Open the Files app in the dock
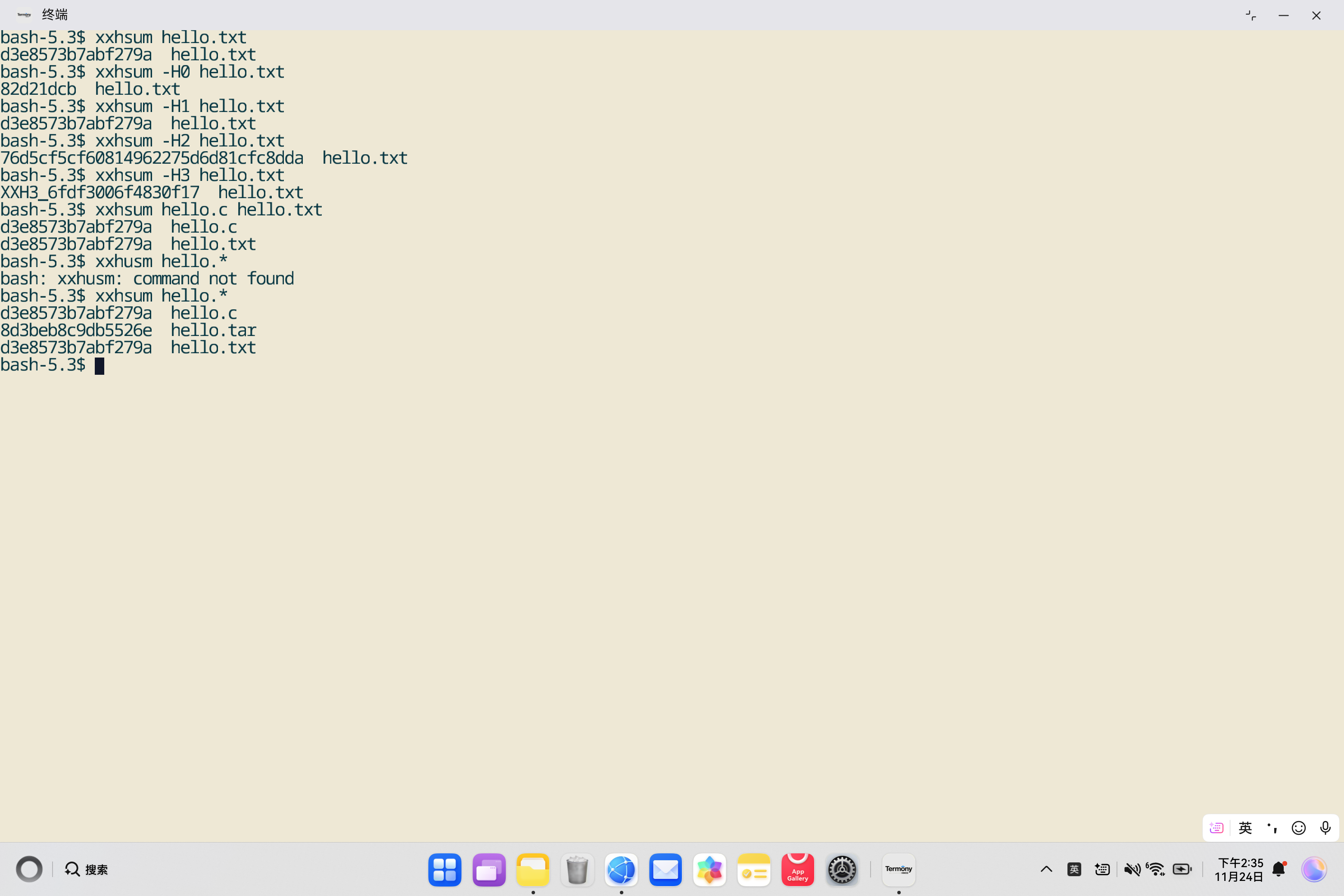This screenshot has height=896, width=1344. click(x=532, y=869)
